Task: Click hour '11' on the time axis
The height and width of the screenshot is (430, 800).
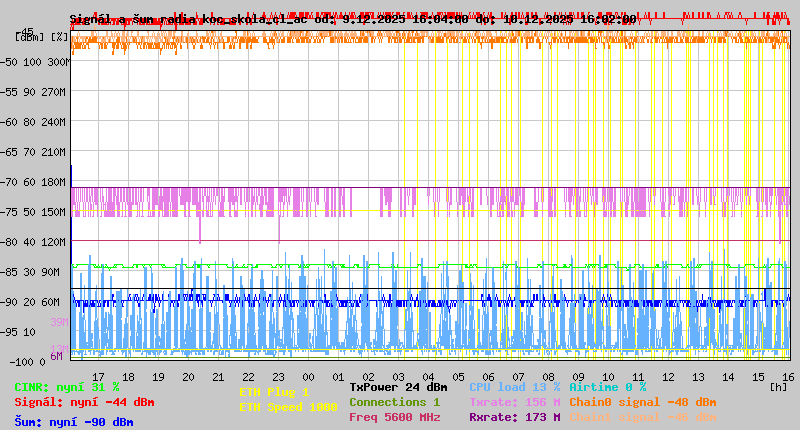Action: pyautogui.click(x=638, y=377)
